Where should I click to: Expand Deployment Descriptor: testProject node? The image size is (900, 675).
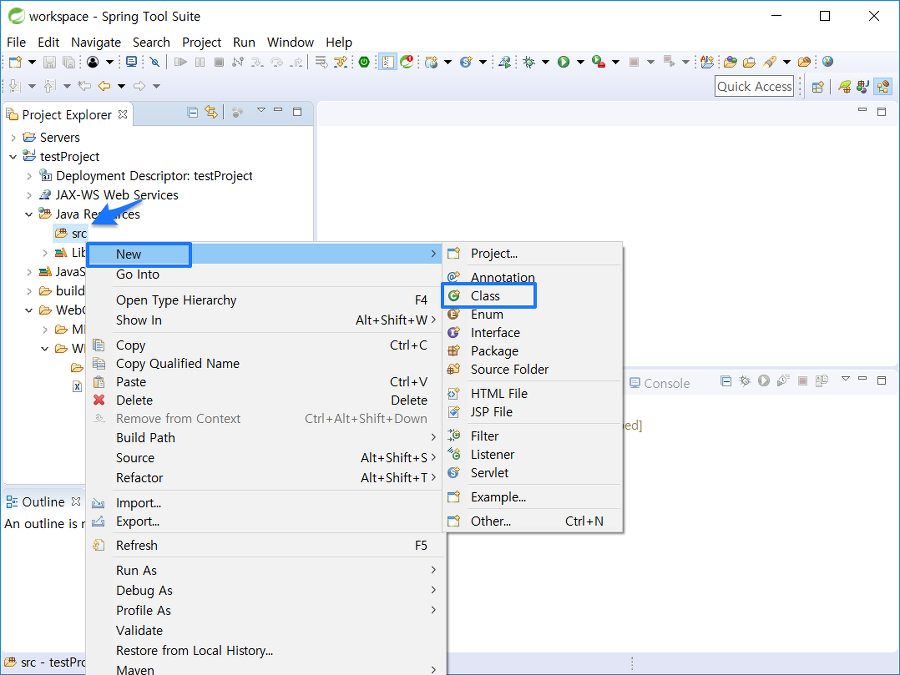point(29,176)
